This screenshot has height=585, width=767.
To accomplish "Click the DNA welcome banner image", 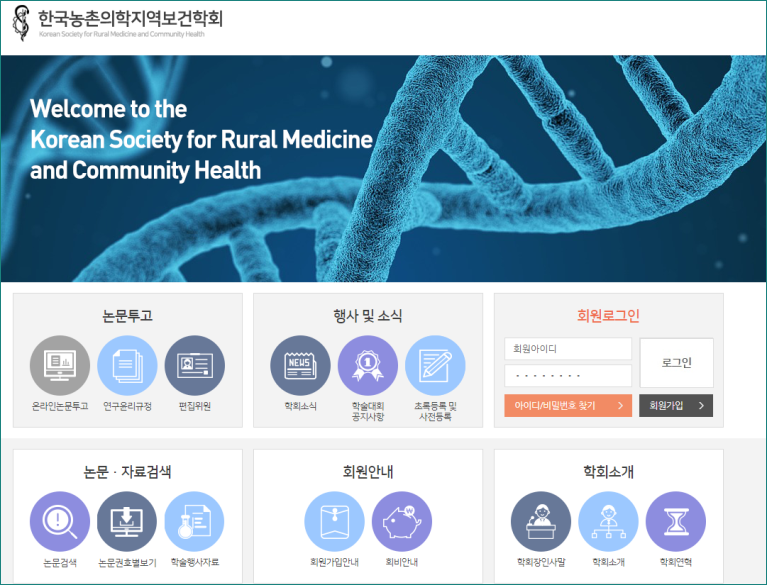I will pos(384,168).
